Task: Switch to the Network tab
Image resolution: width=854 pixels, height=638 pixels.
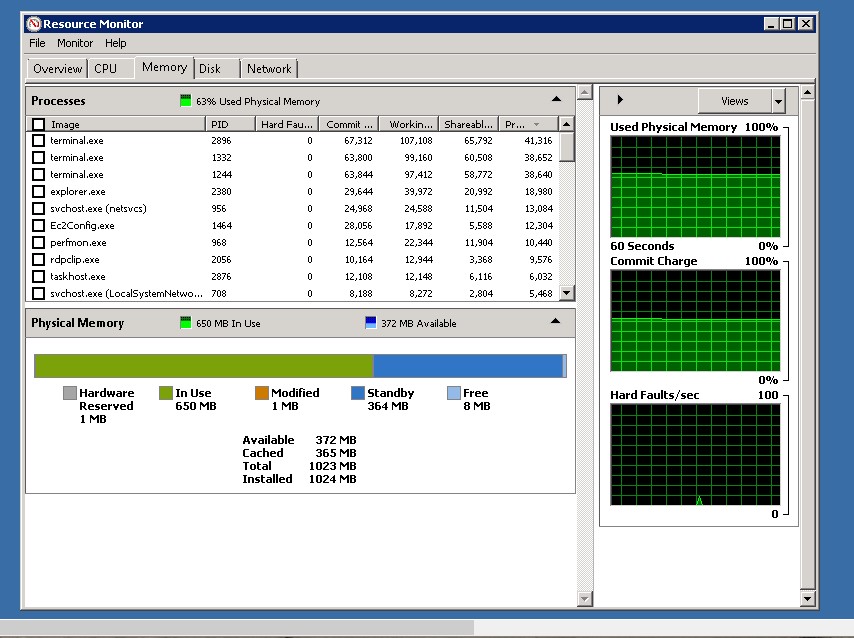Action: pos(269,69)
